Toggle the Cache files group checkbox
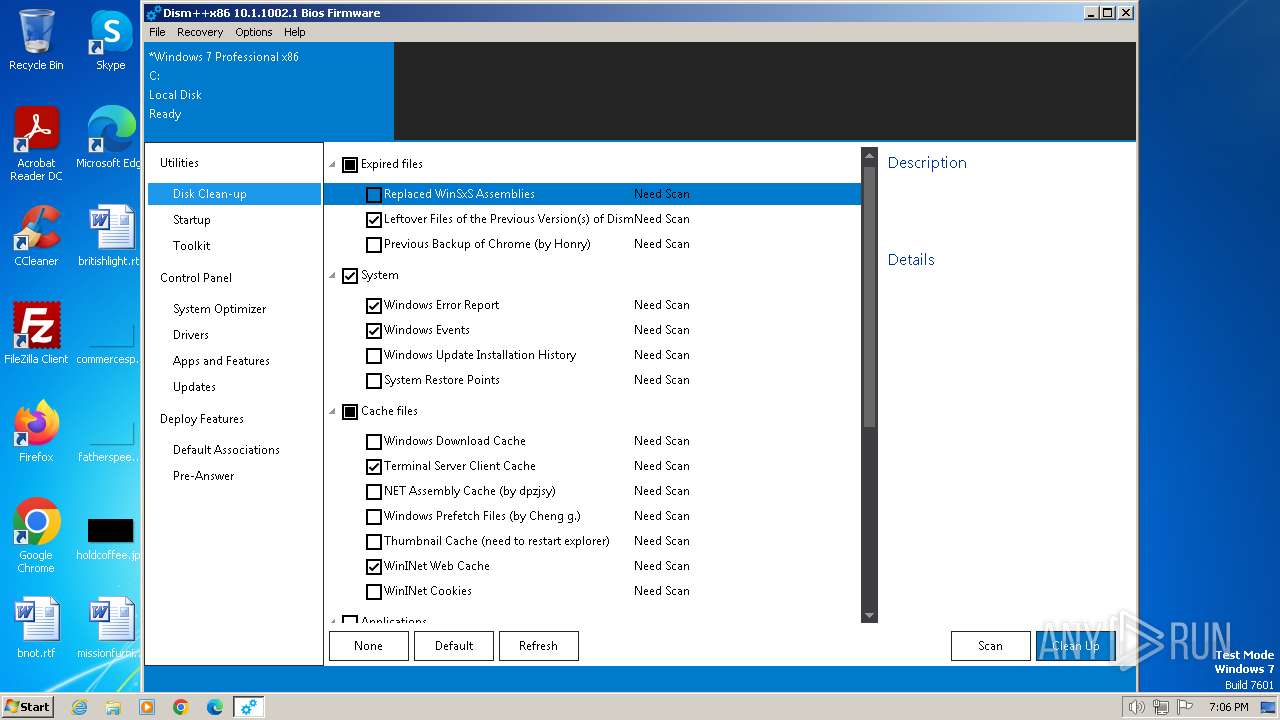1280x720 pixels. [350, 412]
